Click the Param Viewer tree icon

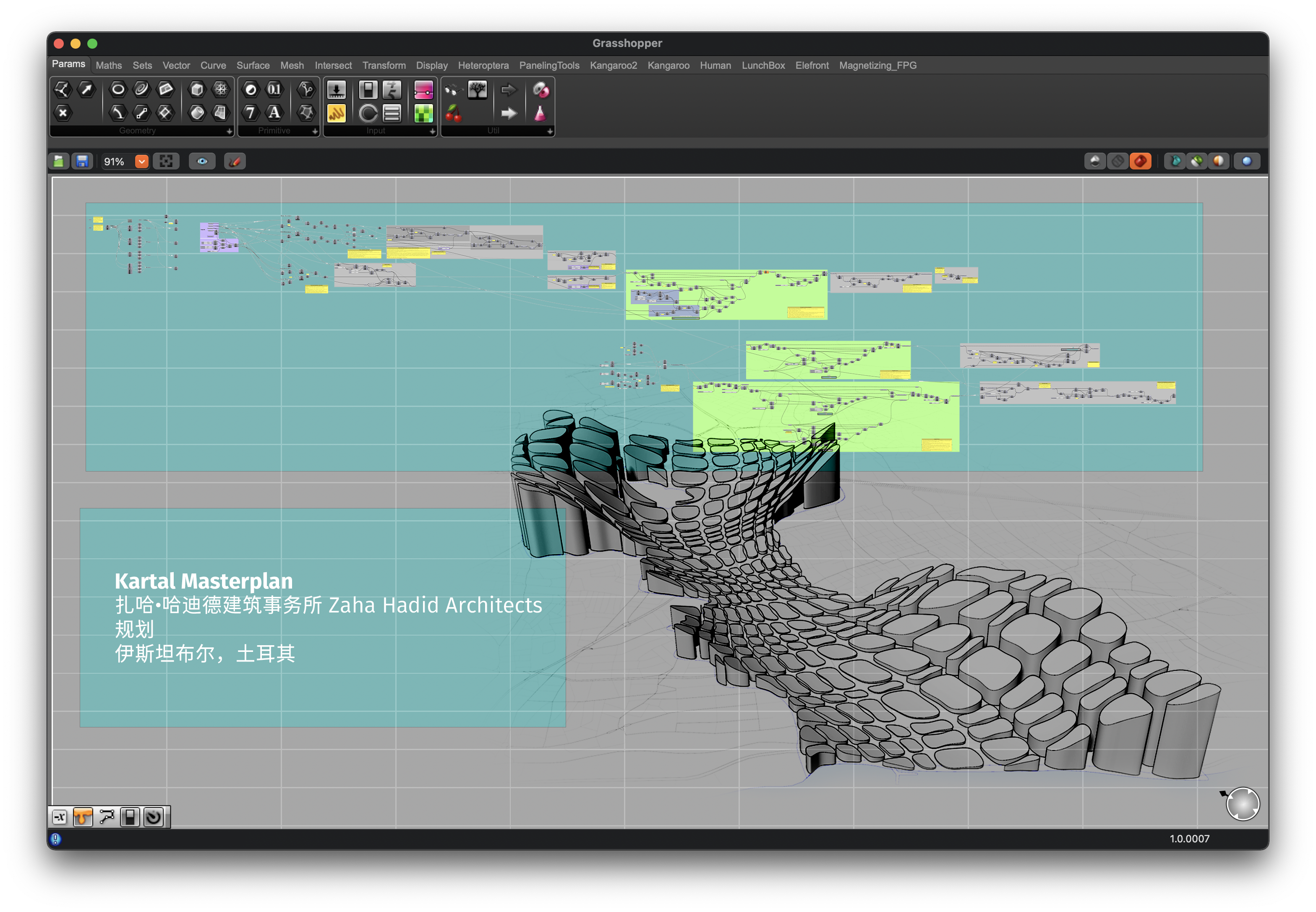click(477, 90)
